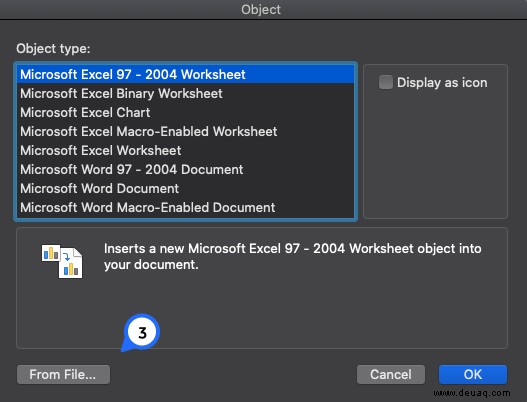The image size is (527, 402).
Task: Select Microsoft Excel Macro-Enabled Worksheet
Action: click(185, 131)
